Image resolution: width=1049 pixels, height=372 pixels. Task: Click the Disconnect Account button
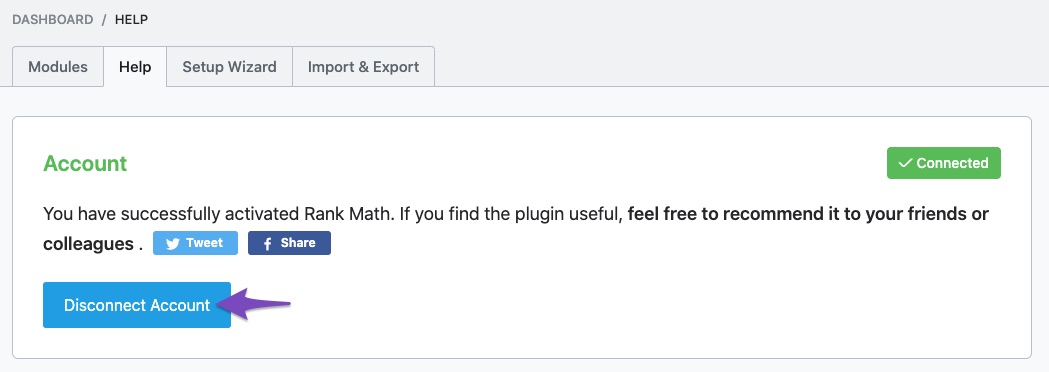(137, 305)
